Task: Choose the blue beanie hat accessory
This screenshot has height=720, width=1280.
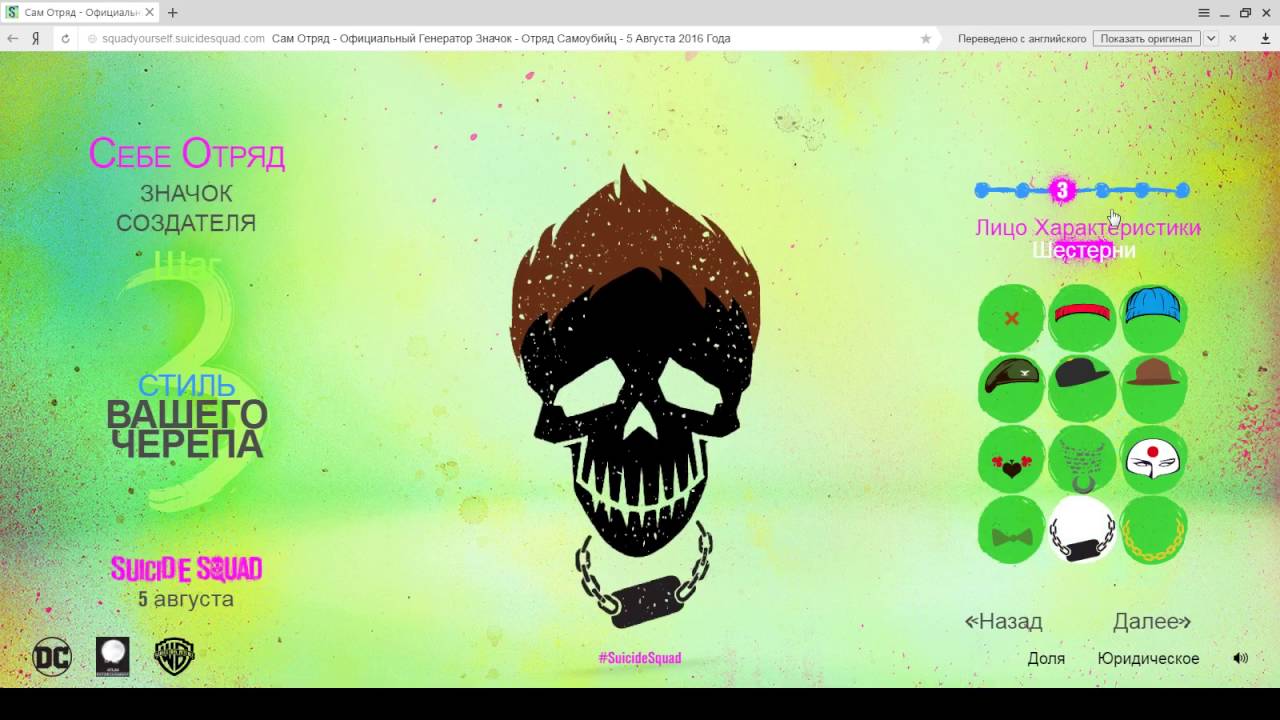Action: click(1153, 318)
